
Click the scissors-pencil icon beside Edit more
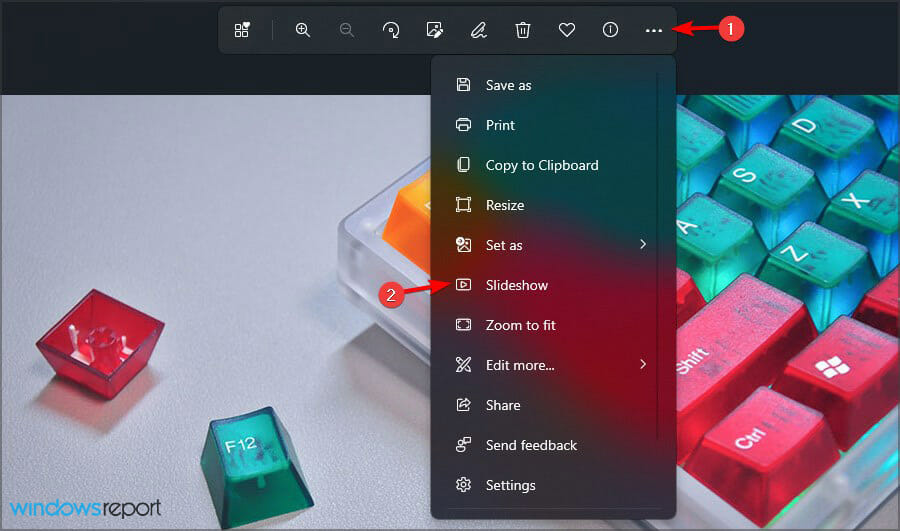click(x=463, y=365)
